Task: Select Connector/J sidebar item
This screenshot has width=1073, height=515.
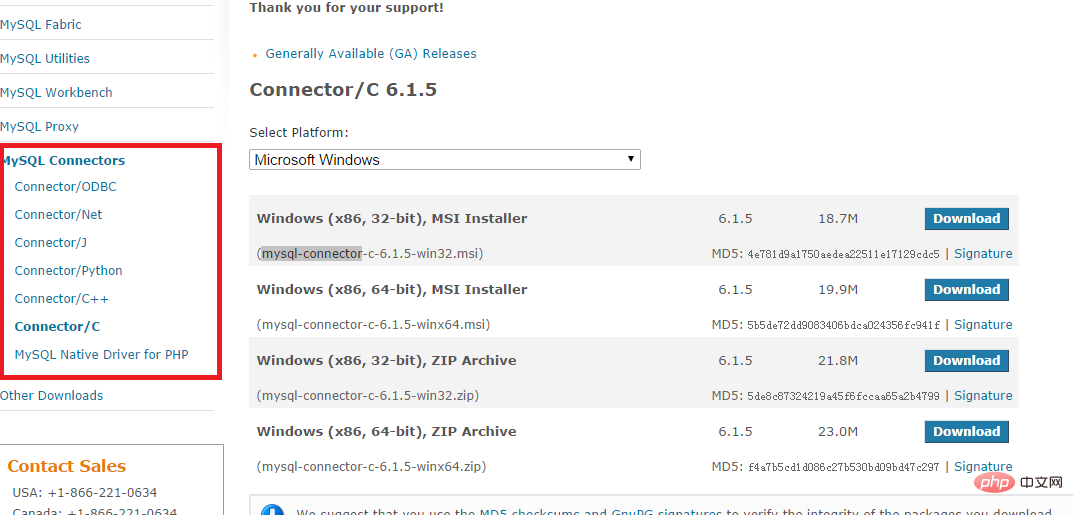Action: [x=51, y=243]
